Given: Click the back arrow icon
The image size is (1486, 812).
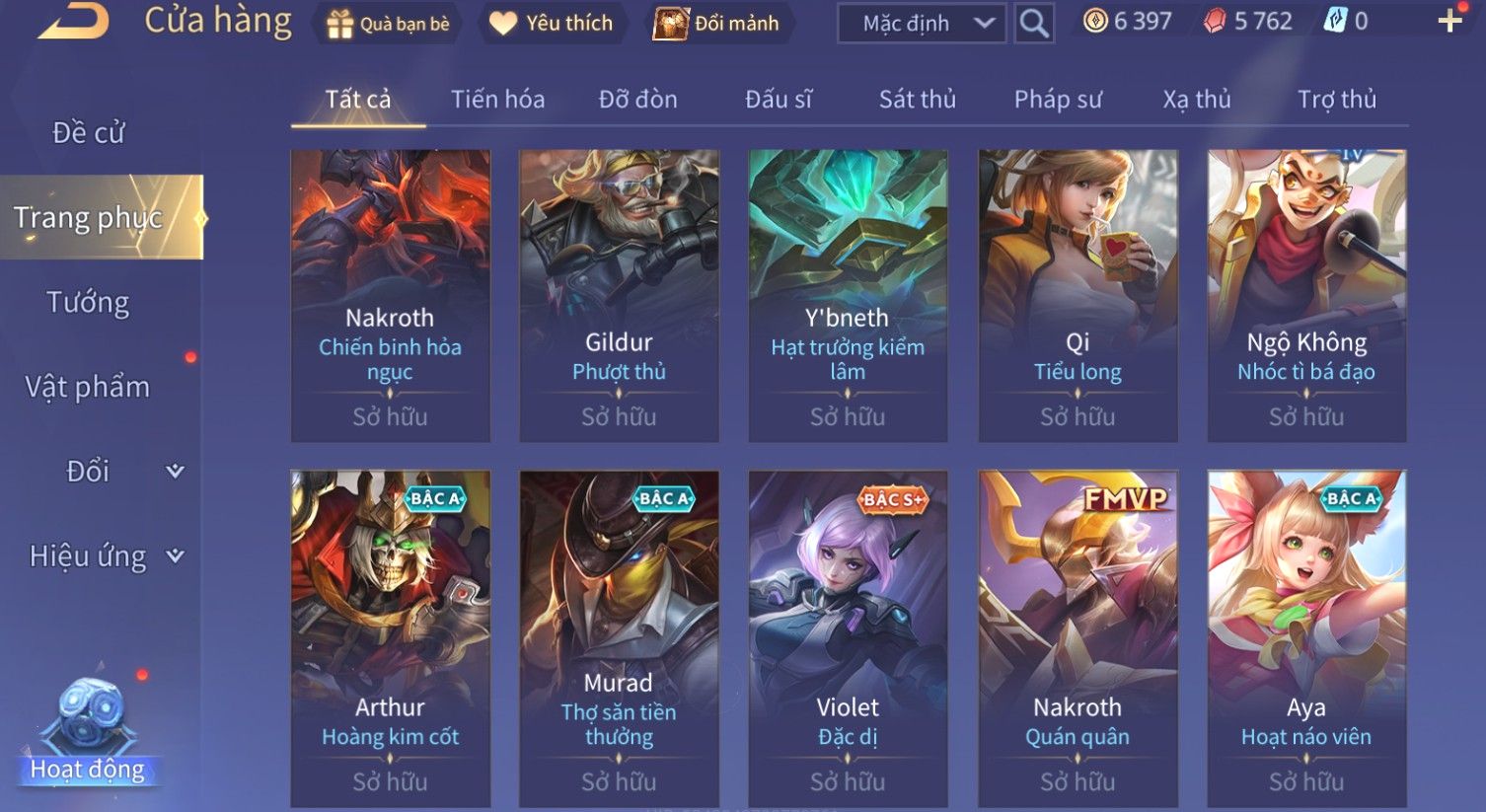Looking at the screenshot, I should click(x=74, y=22).
